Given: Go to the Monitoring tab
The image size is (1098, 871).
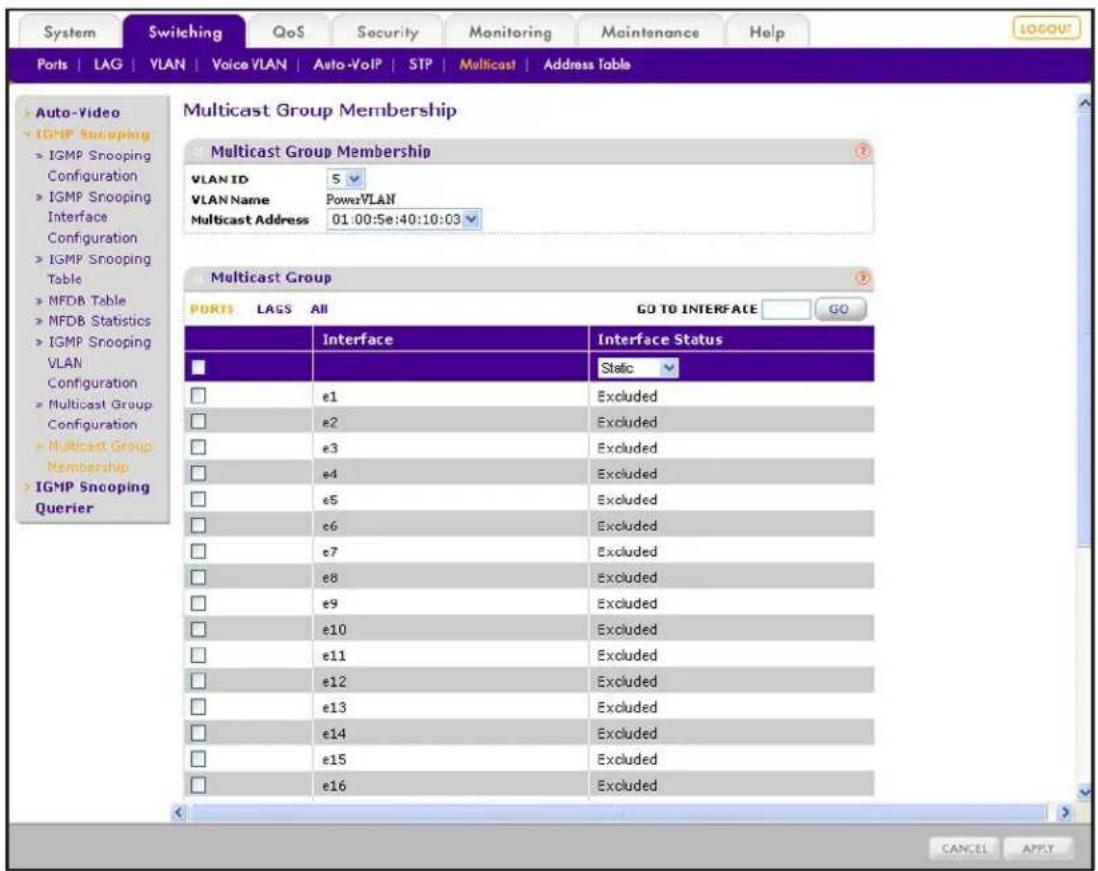Looking at the screenshot, I should coord(510,32).
